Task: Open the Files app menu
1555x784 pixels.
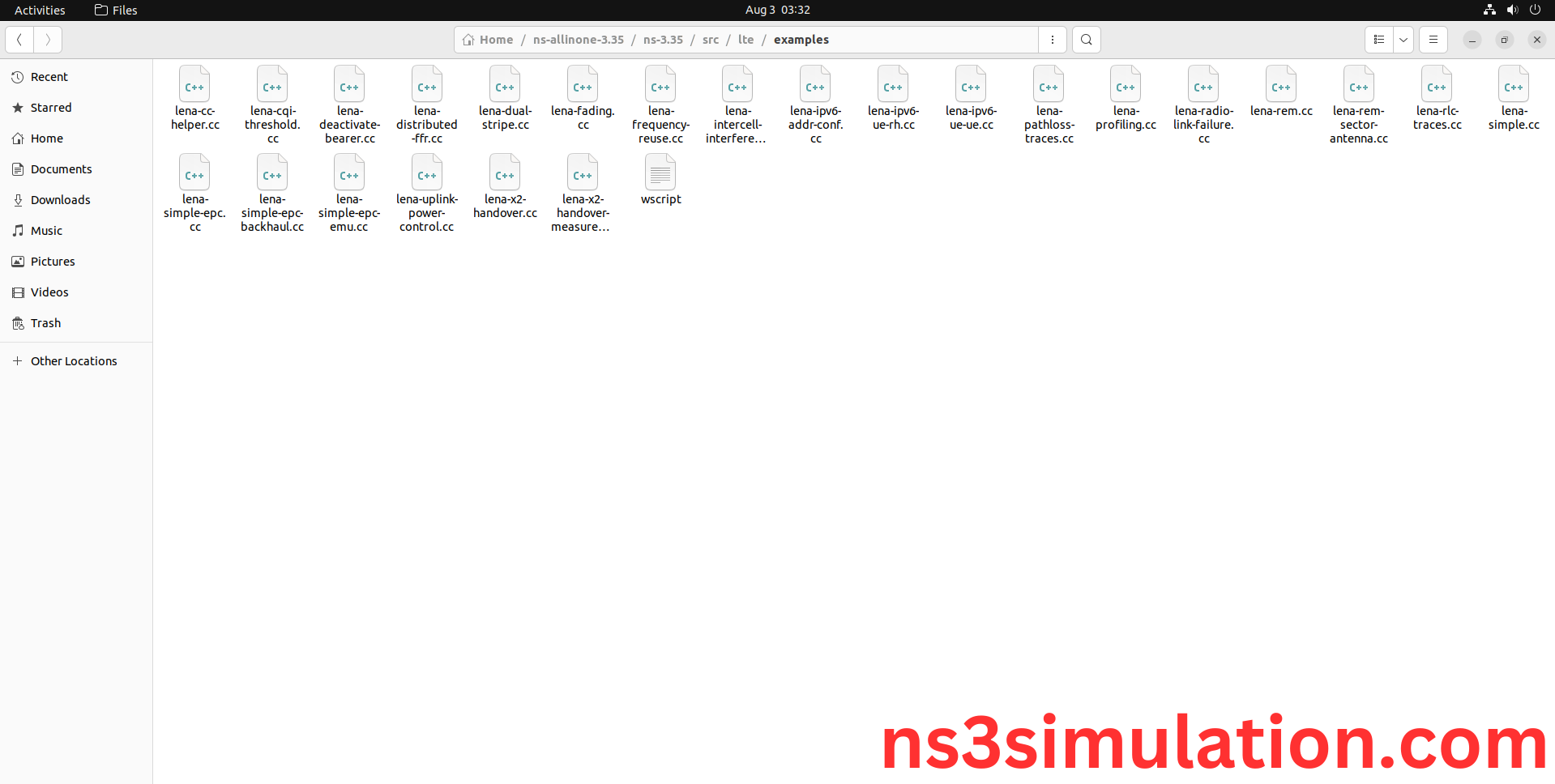Action: tap(116, 10)
